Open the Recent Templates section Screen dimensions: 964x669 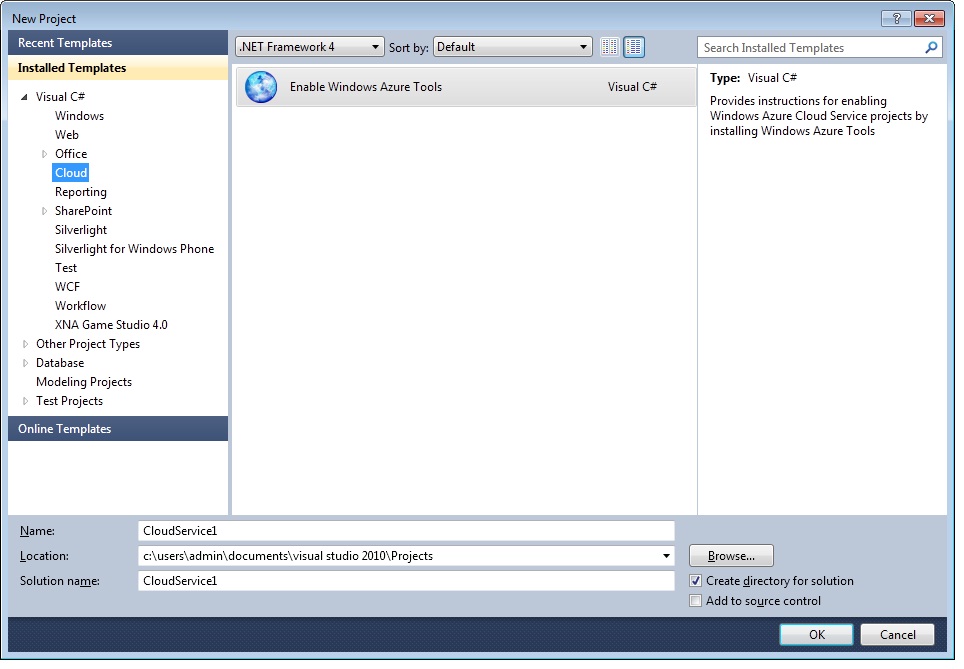(118, 43)
